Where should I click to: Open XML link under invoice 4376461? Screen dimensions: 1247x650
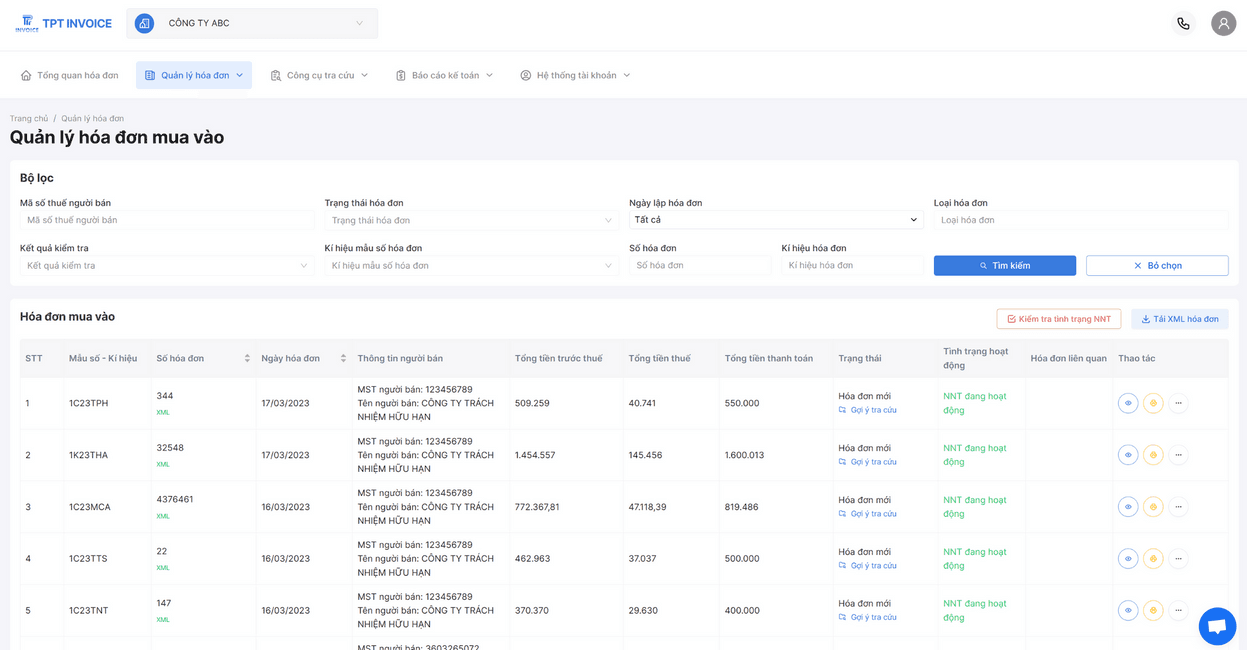[x=163, y=516]
